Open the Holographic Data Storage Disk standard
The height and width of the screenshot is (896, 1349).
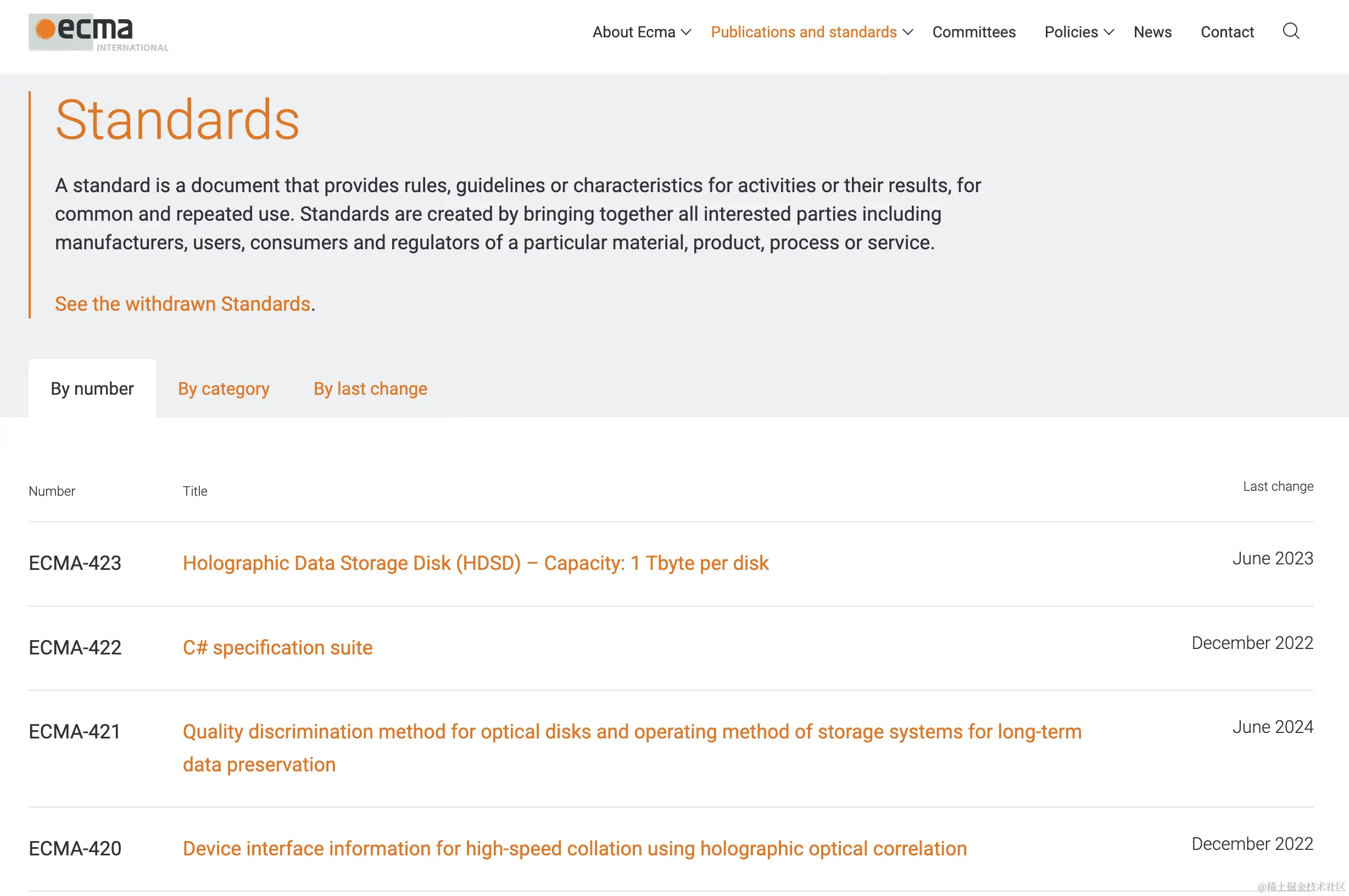coord(476,563)
